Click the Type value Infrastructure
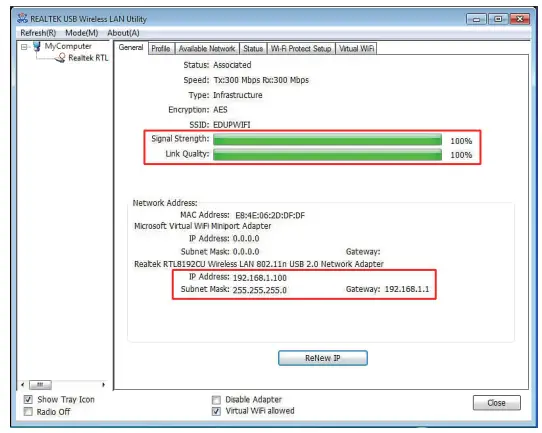 (x=238, y=95)
